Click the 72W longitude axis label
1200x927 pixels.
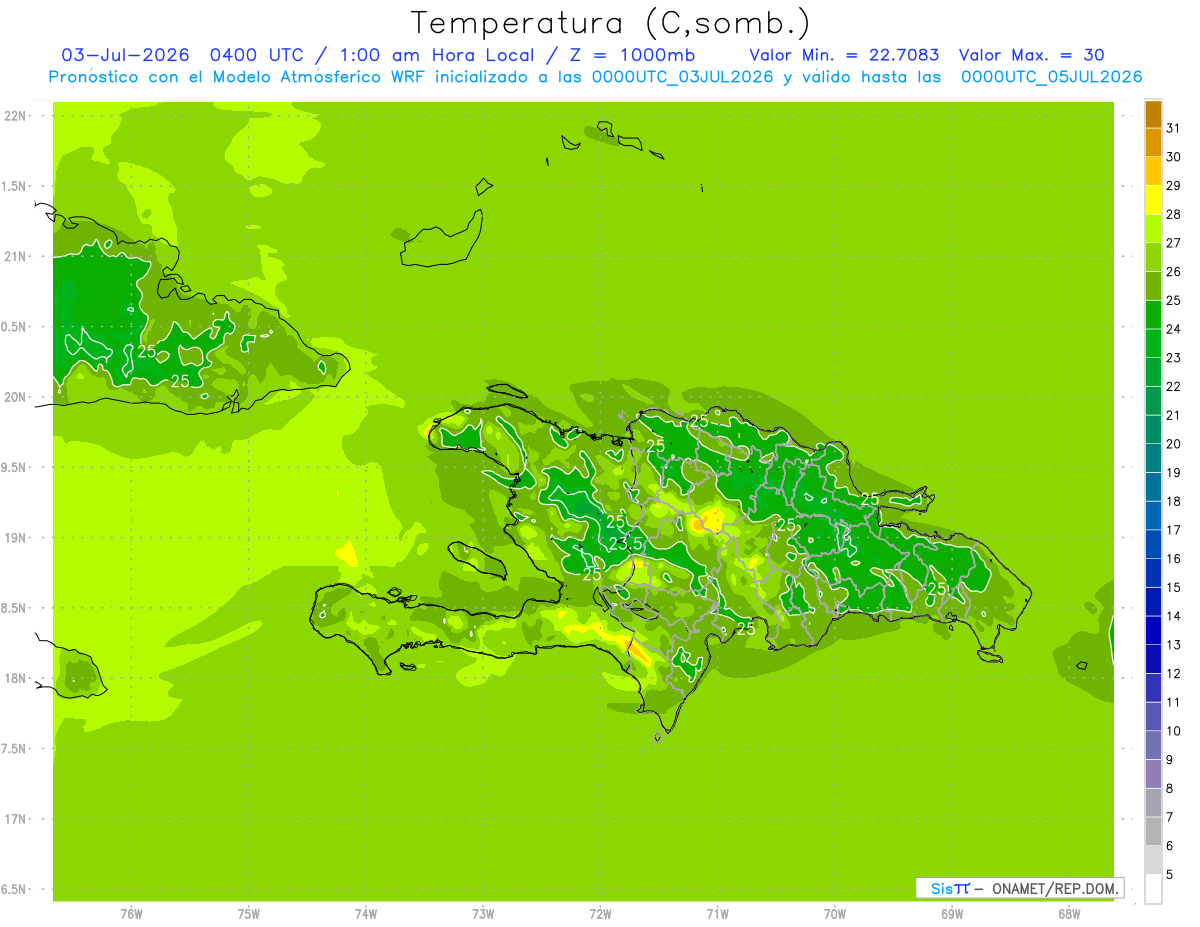point(600,913)
